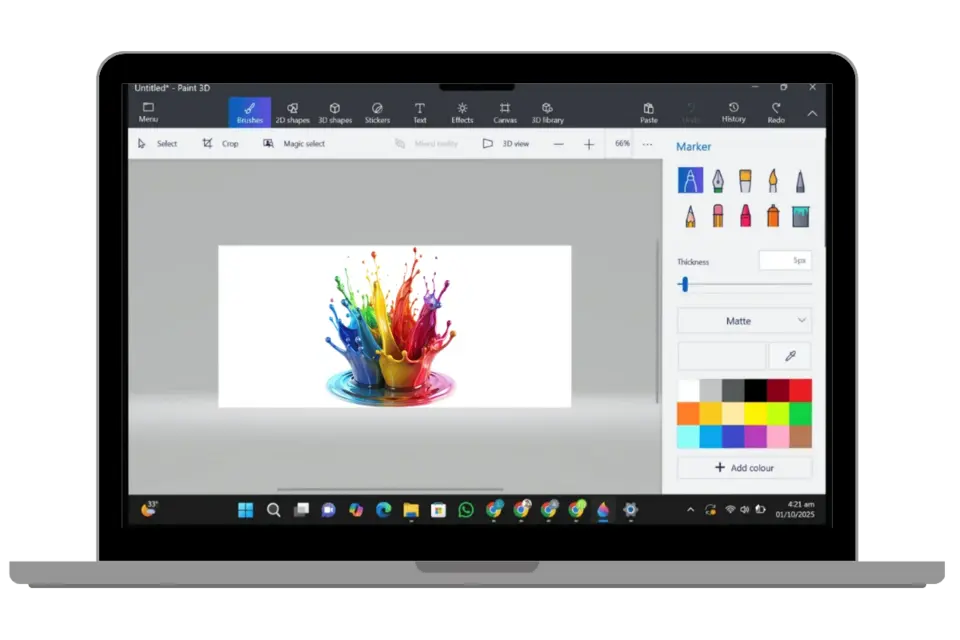This screenshot has height=640, width=960.
Task: Activate the Eyedropper colour picker
Action: pyautogui.click(x=789, y=356)
